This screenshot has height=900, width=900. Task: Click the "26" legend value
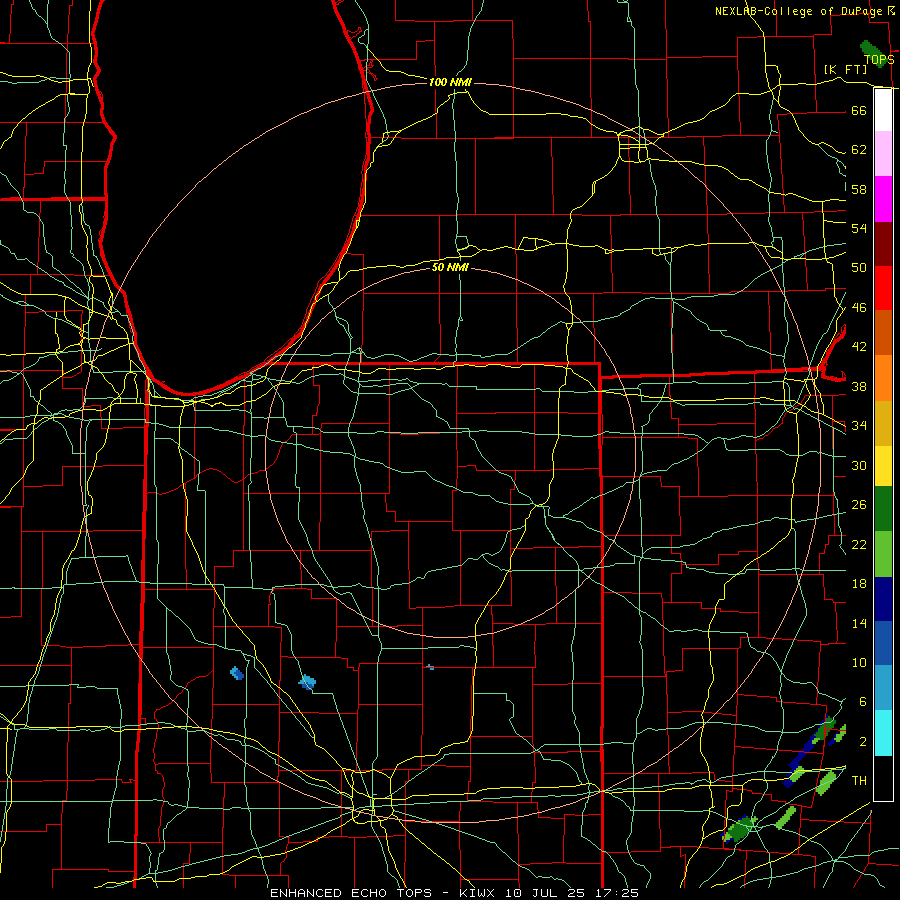coord(859,505)
